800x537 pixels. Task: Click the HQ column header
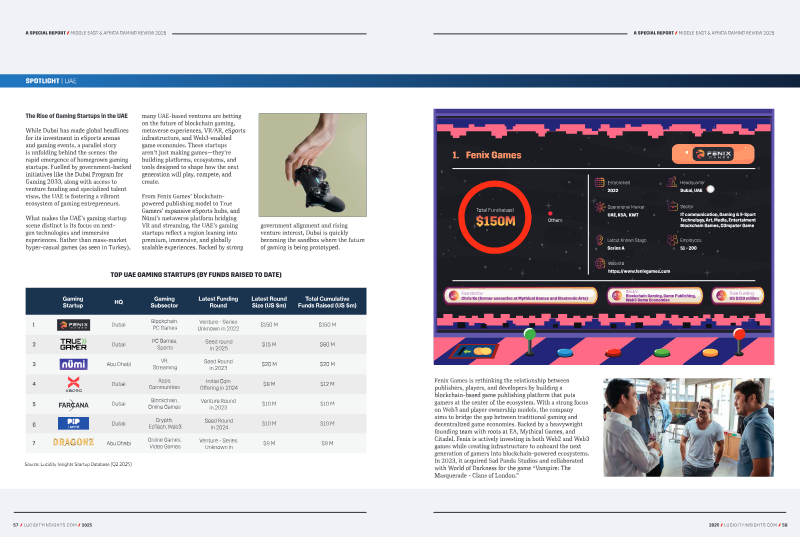pos(119,302)
